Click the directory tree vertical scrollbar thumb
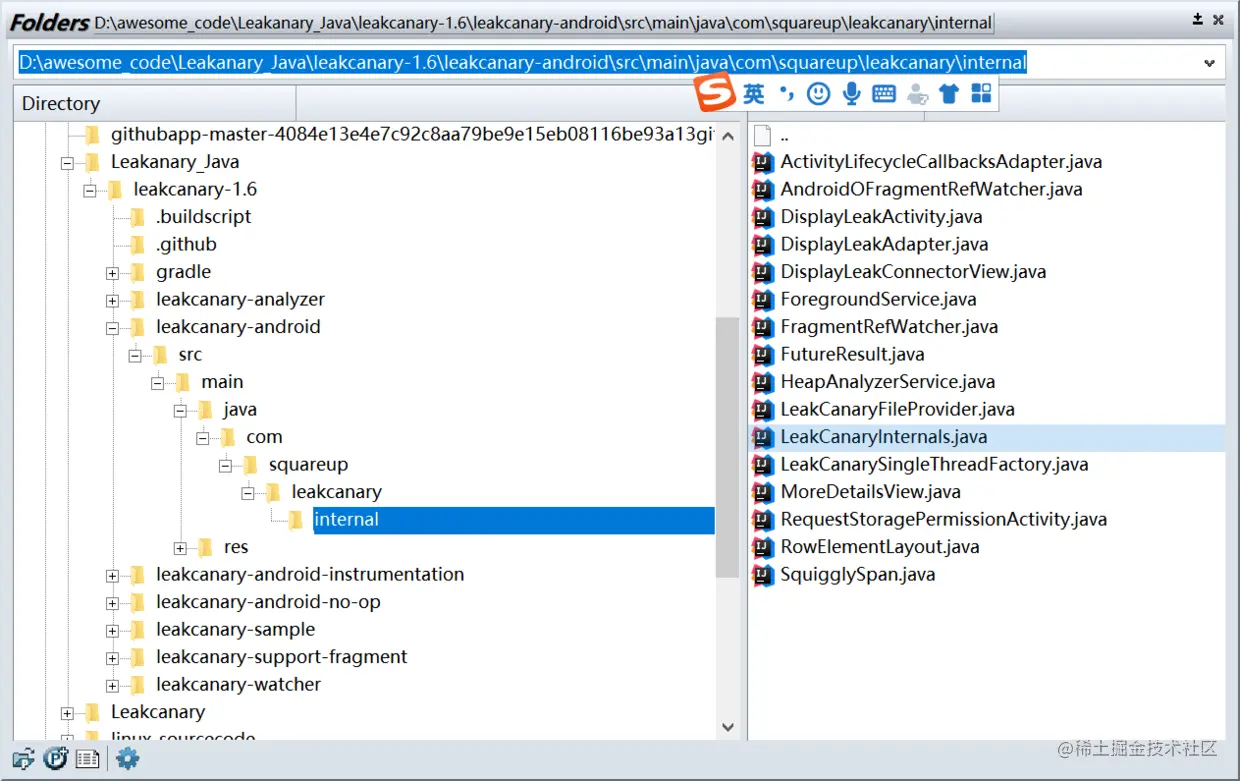 728,447
